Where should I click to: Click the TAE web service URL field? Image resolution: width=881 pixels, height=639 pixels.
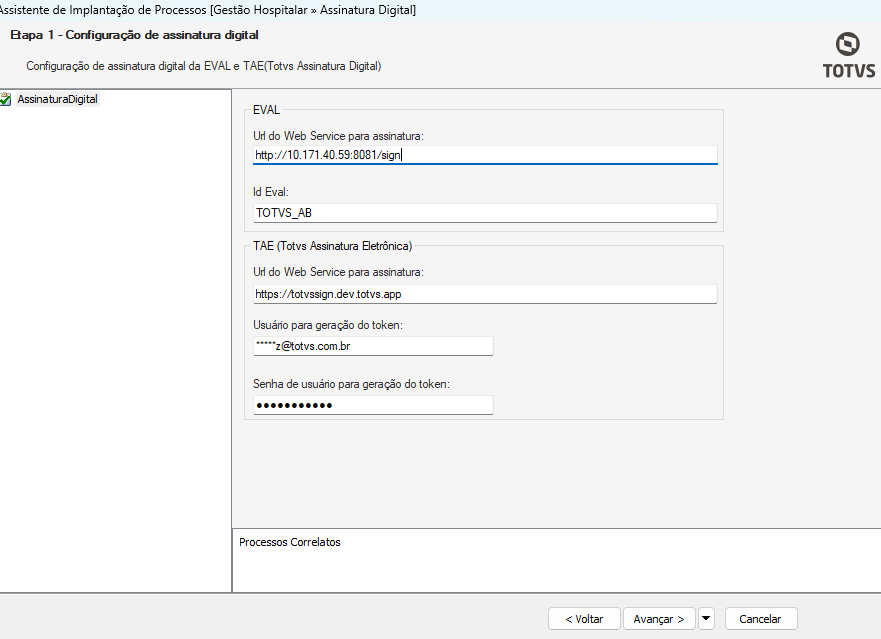485,294
